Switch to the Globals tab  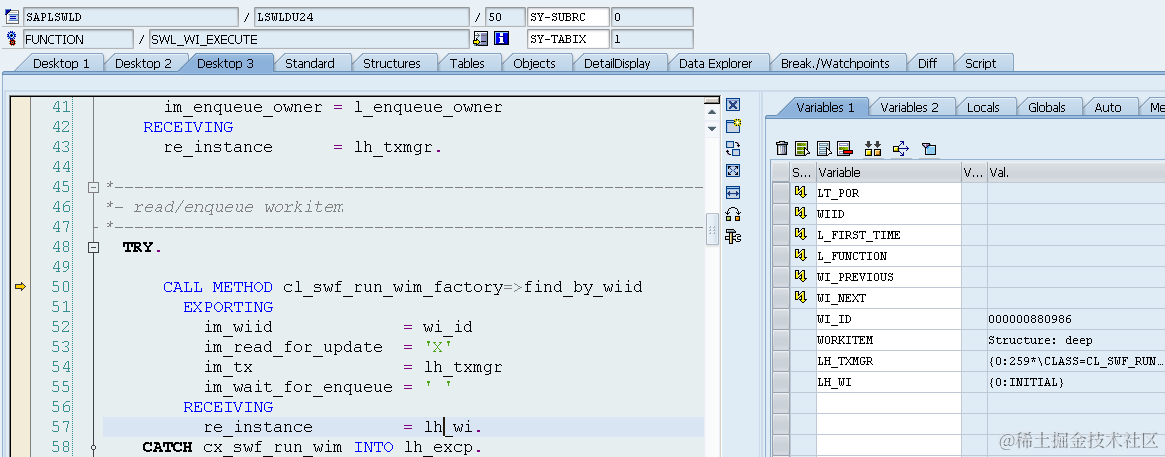(1047, 107)
